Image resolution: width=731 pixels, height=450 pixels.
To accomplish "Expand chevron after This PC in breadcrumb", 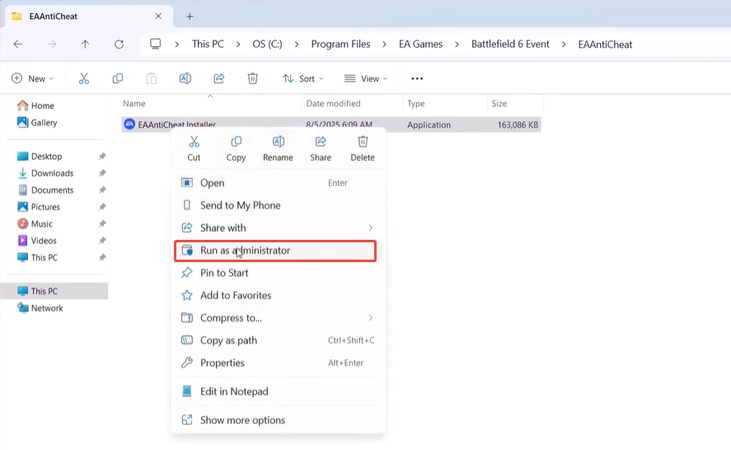I will tap(238, 44).
